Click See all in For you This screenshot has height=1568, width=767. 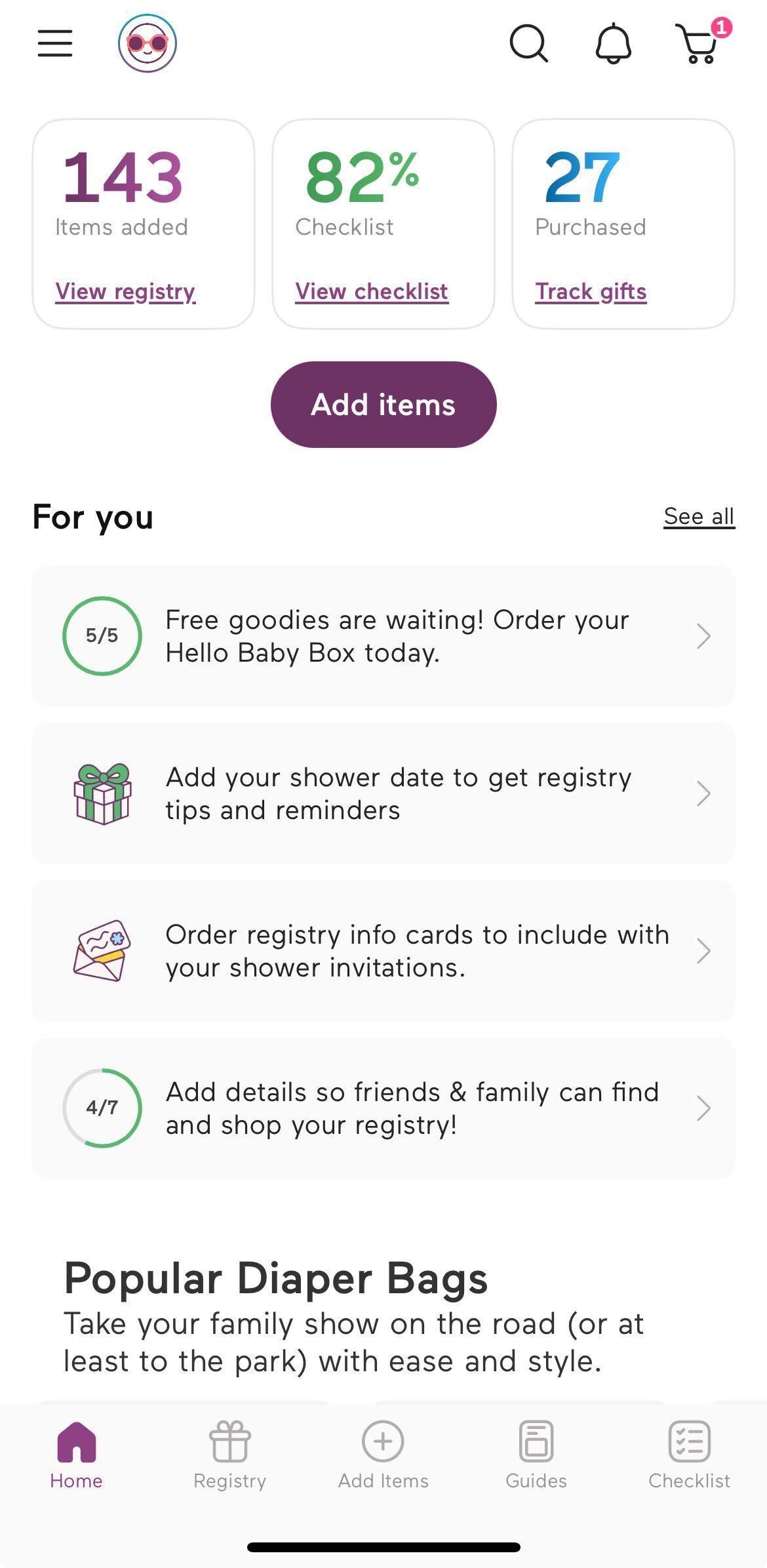pos(699,517)
